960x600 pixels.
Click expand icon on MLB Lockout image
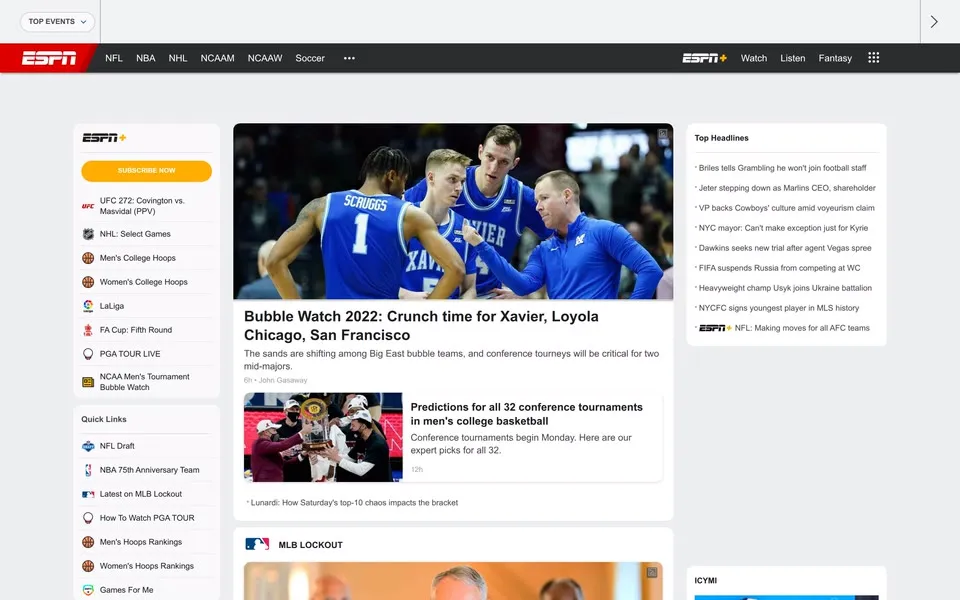click(x=652, y=572)
